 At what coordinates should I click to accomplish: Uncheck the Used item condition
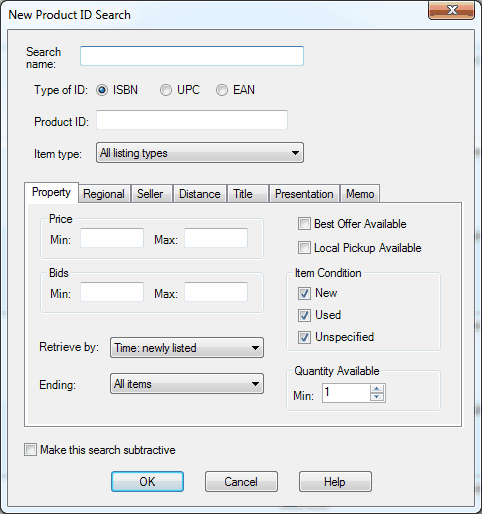point(304,315)
